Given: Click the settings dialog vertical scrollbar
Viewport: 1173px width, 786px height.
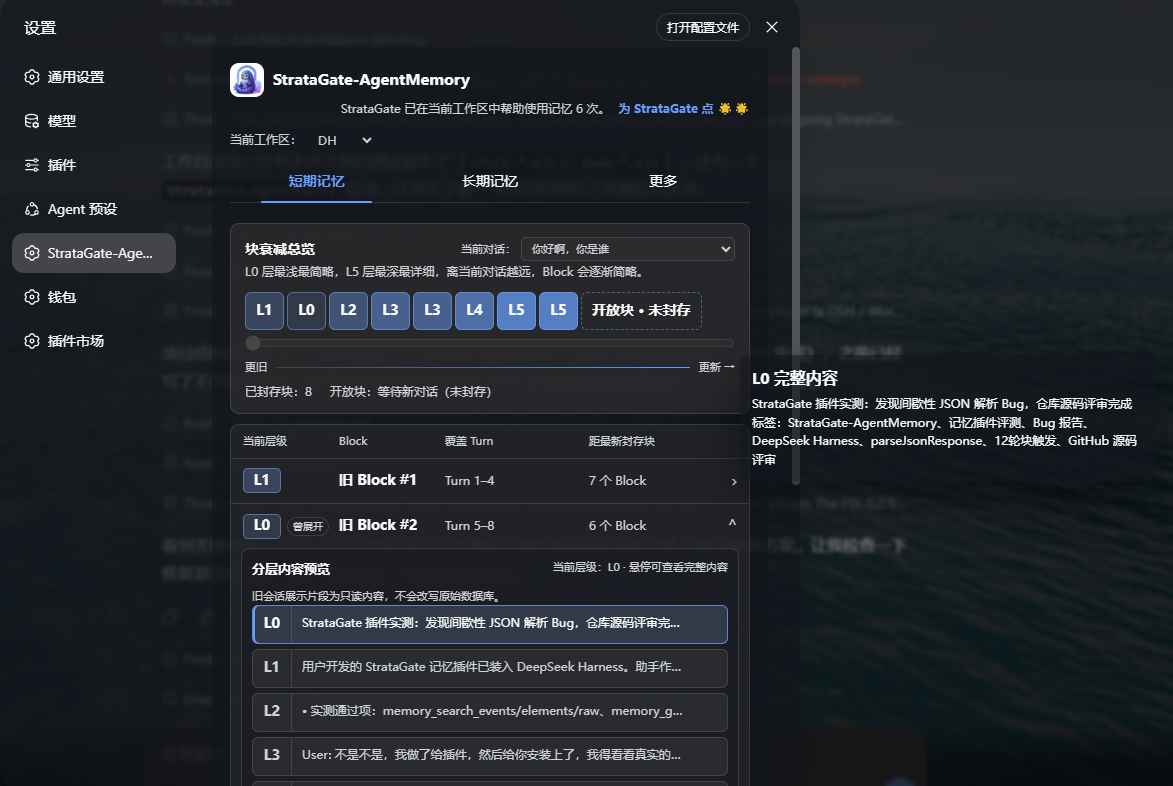Looking at the screenshot, I should pos(796,265).
